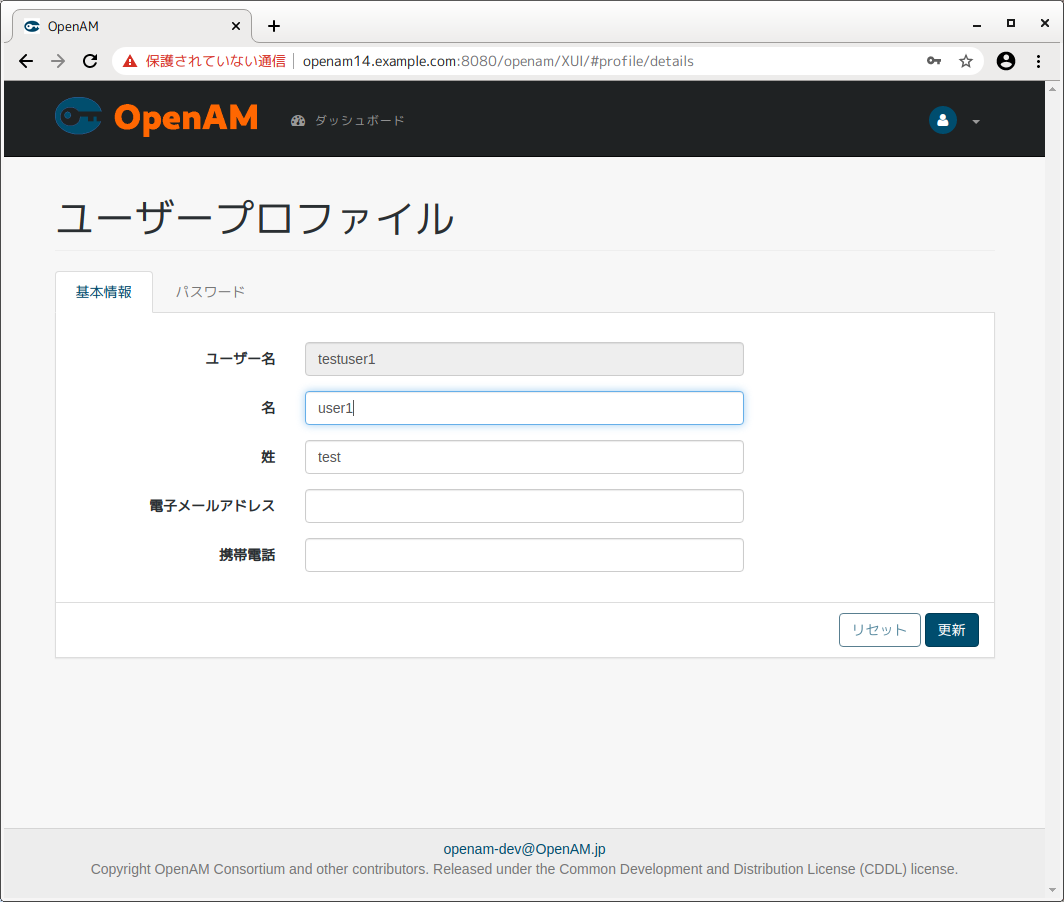Click the 電子メールアドレス input field

524,506
